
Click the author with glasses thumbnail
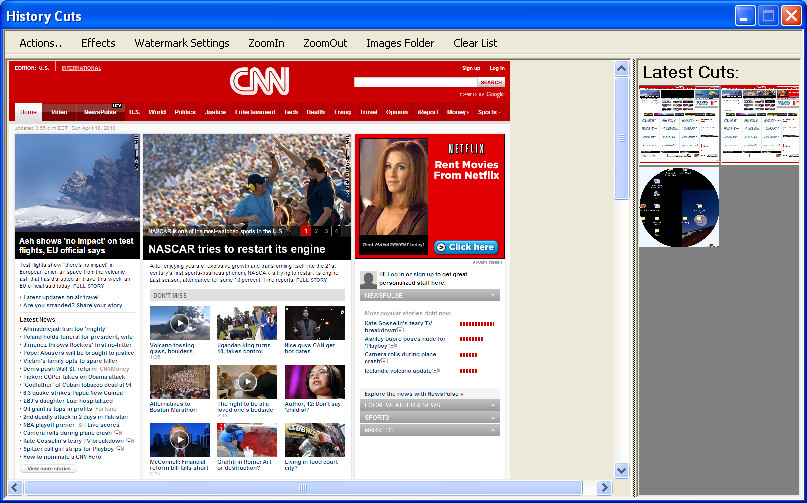(x=314, y=381)
